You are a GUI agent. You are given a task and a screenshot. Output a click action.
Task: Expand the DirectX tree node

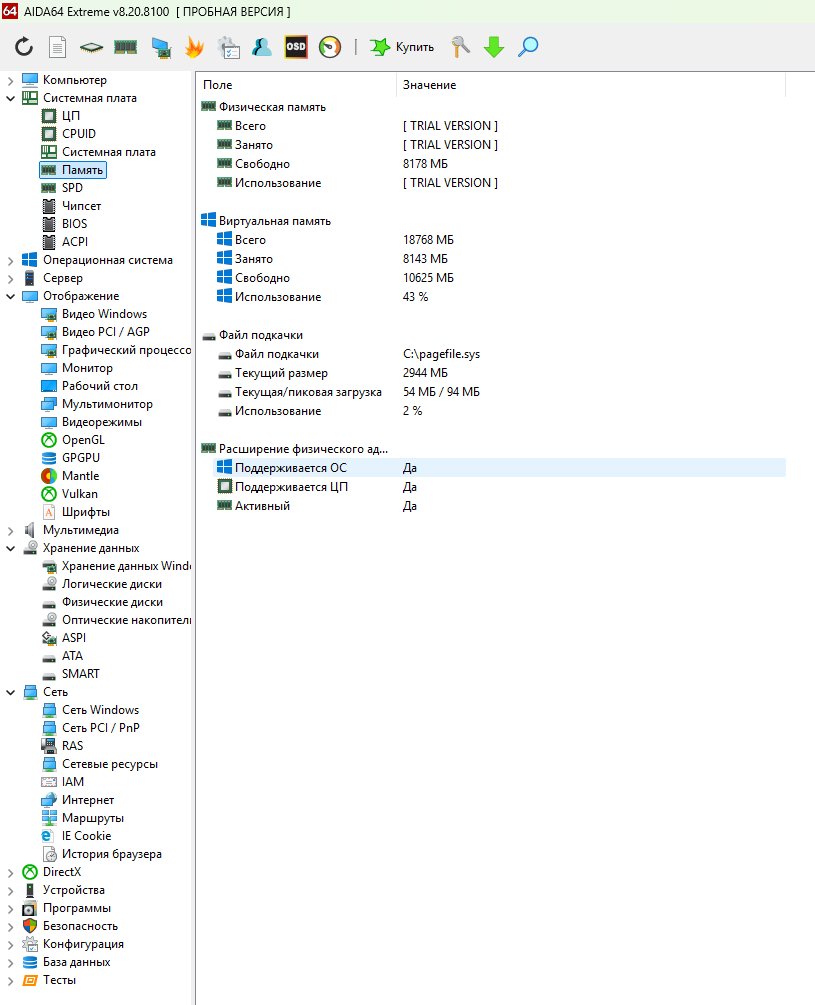(10, 873)
